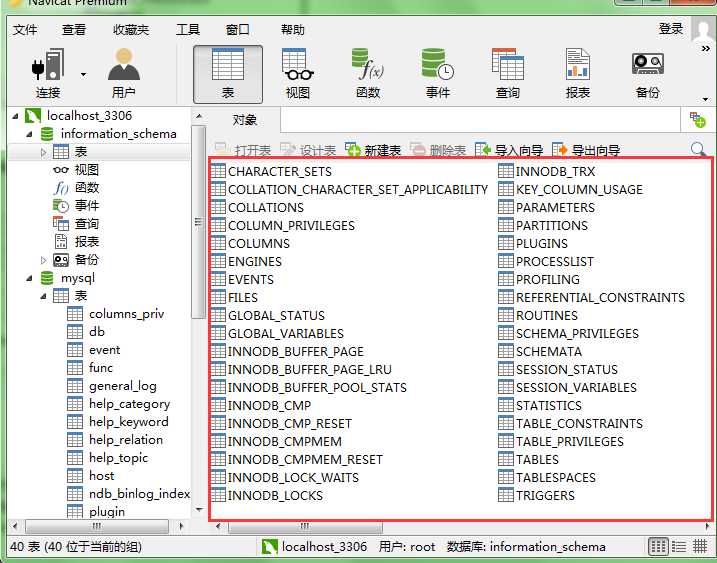Image resolution: width=717 pixels, height=563 pixels.
Task: Select COLUMN_PRIVILEGES table in object list
Action: pyautogui.click(x=283, y=225)
